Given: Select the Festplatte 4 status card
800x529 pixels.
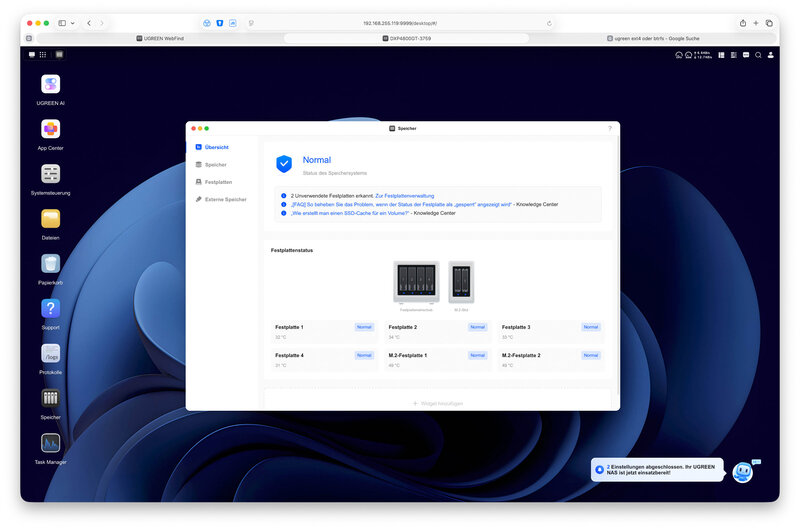Looking at the screenshot, I should [324, 360].
